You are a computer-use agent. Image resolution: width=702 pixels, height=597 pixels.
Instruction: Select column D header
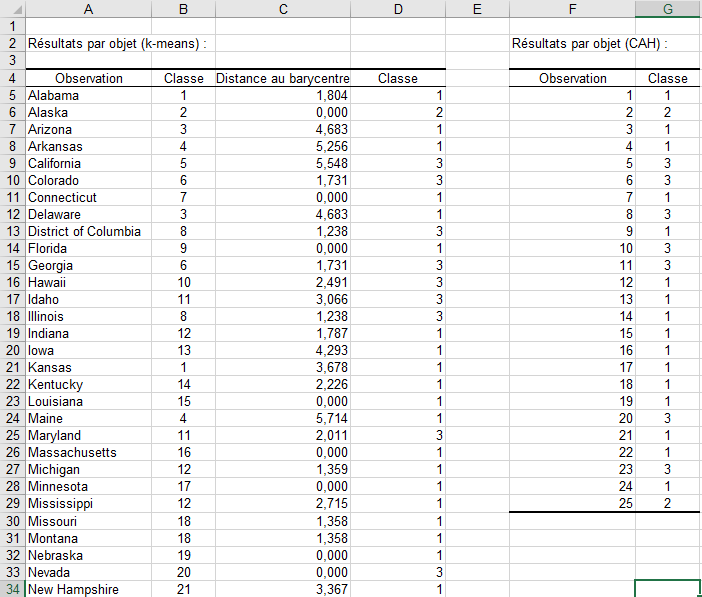tap(398, 9)
